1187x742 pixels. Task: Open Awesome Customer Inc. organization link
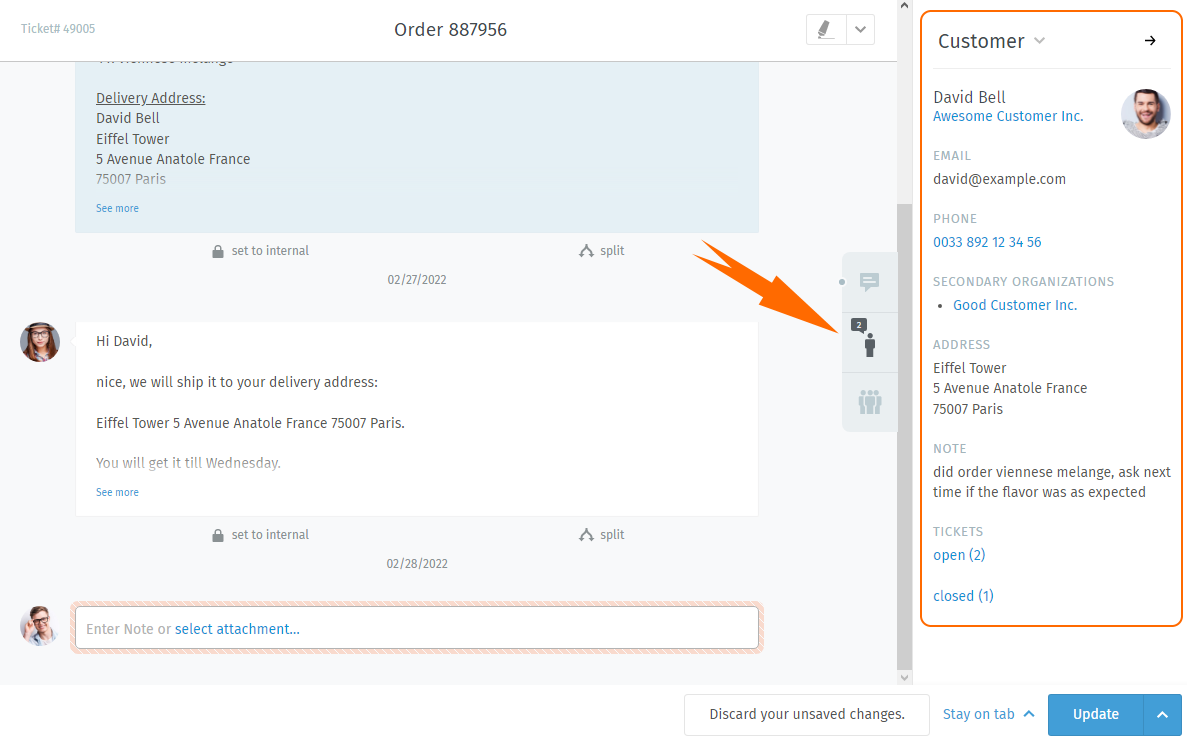(x=1008, y=116)
